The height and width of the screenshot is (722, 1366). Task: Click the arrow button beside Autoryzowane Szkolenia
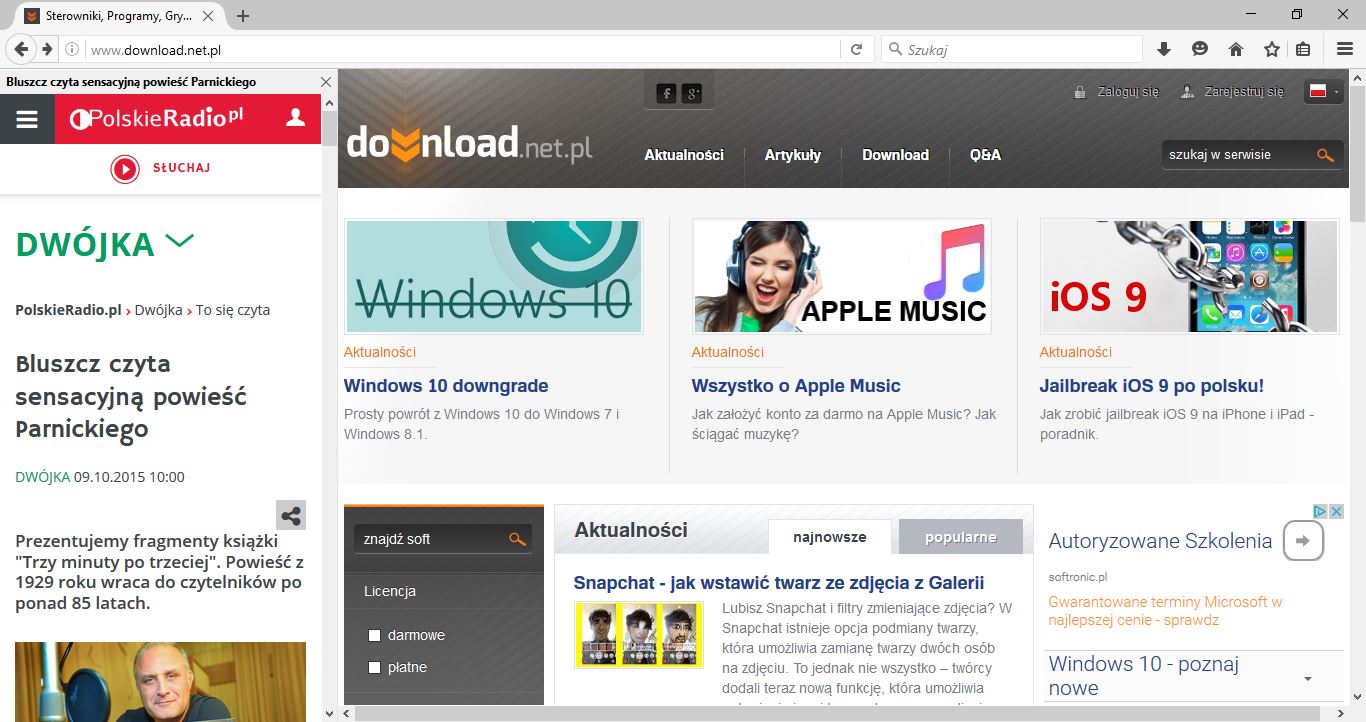click(1303, 541)
